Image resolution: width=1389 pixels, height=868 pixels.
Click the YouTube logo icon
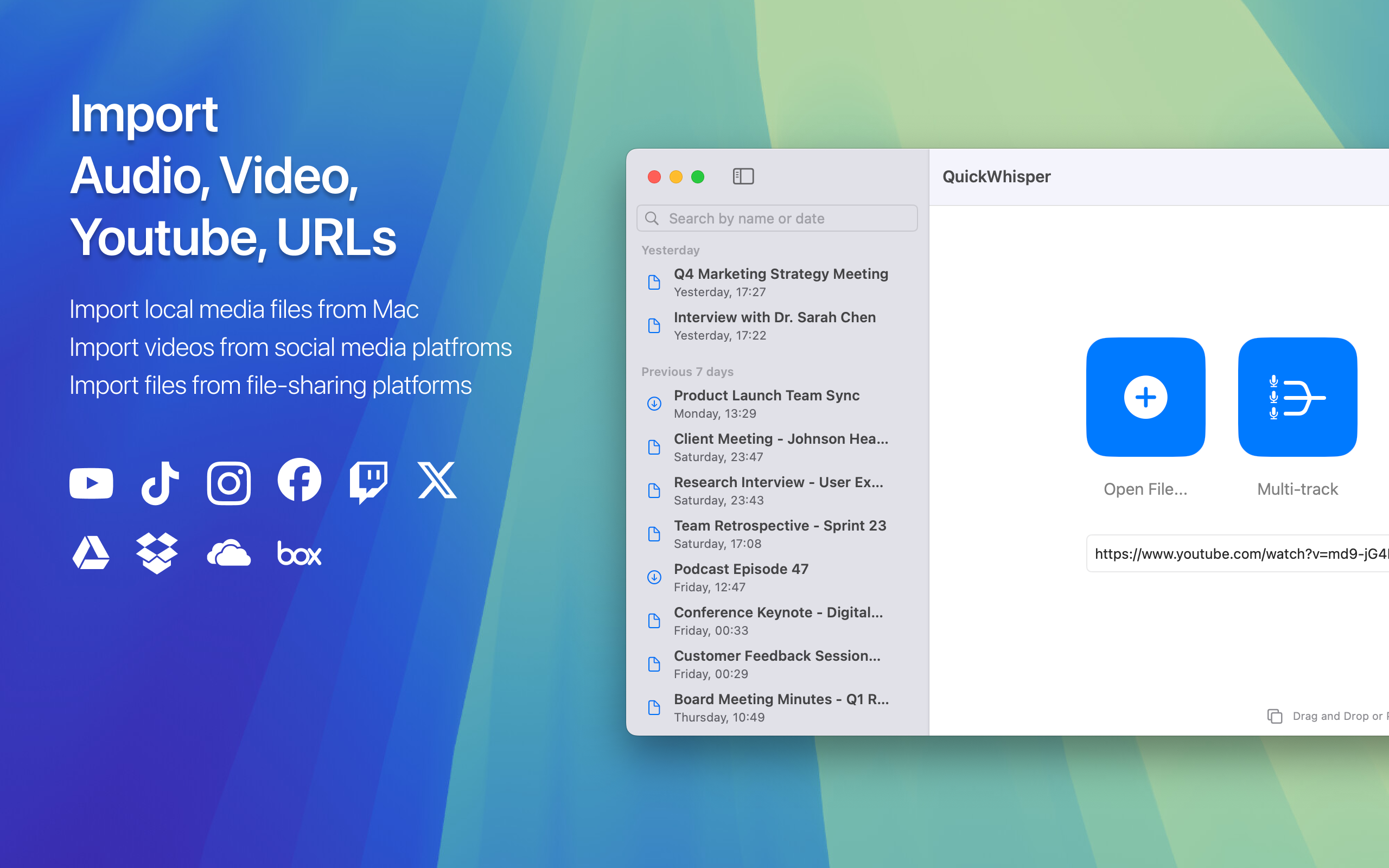91,483
